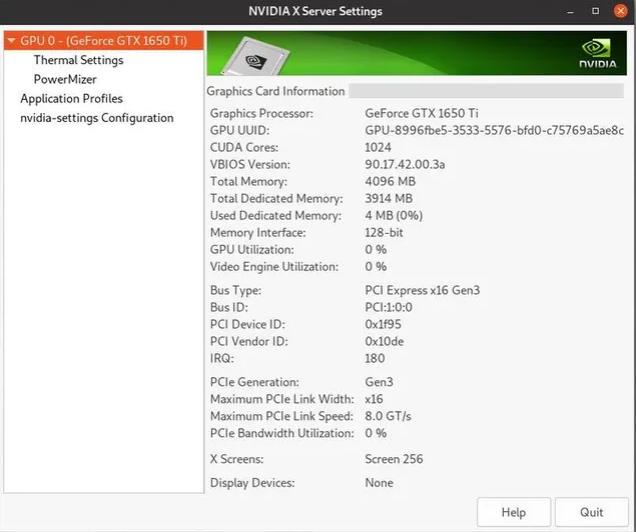Screen dimensions: 636x532
Task: Close the NVIDIA X Server Settings window
Action: [620, 11]
